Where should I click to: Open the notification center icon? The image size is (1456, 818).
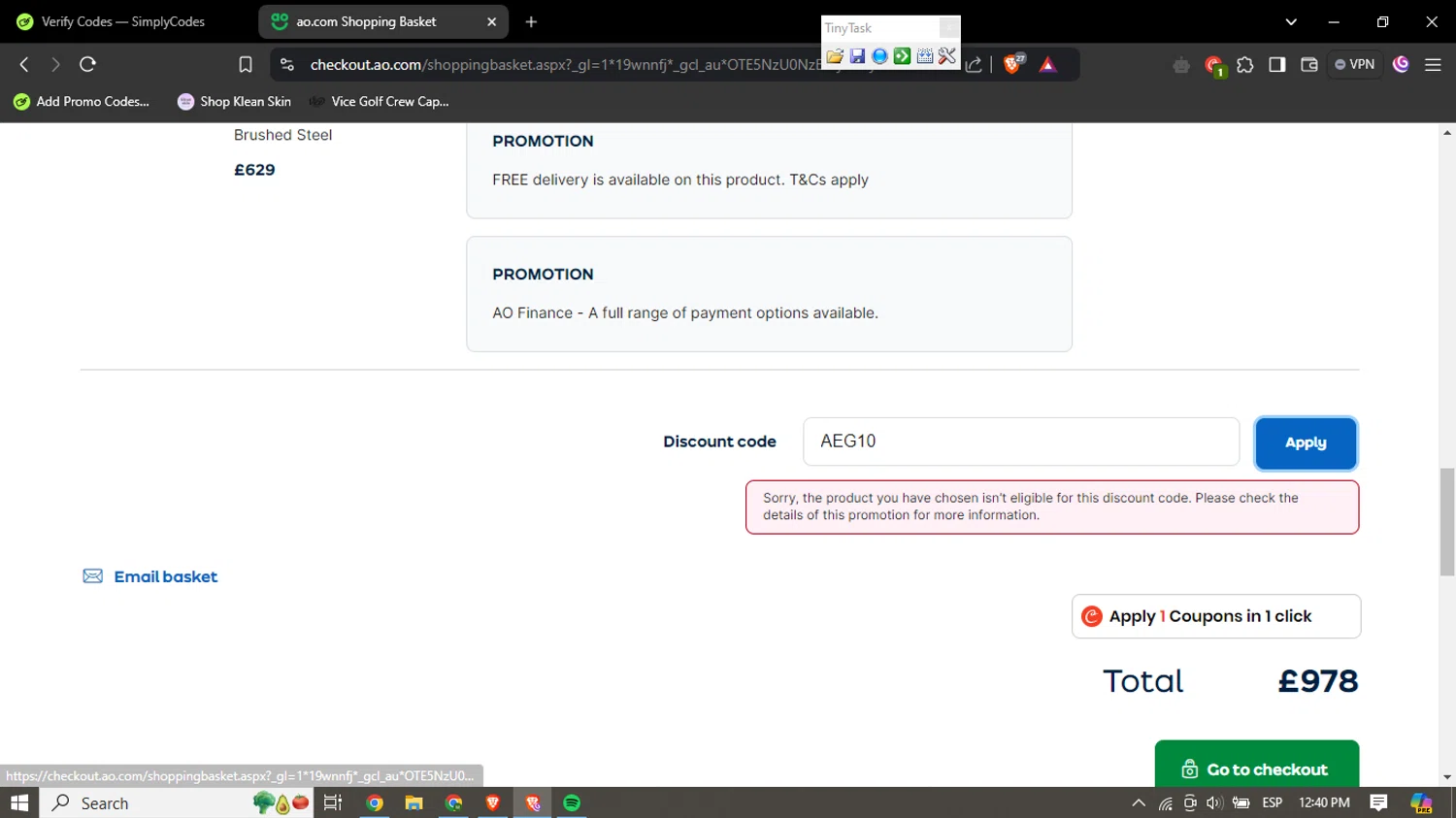click(1378, 802)
